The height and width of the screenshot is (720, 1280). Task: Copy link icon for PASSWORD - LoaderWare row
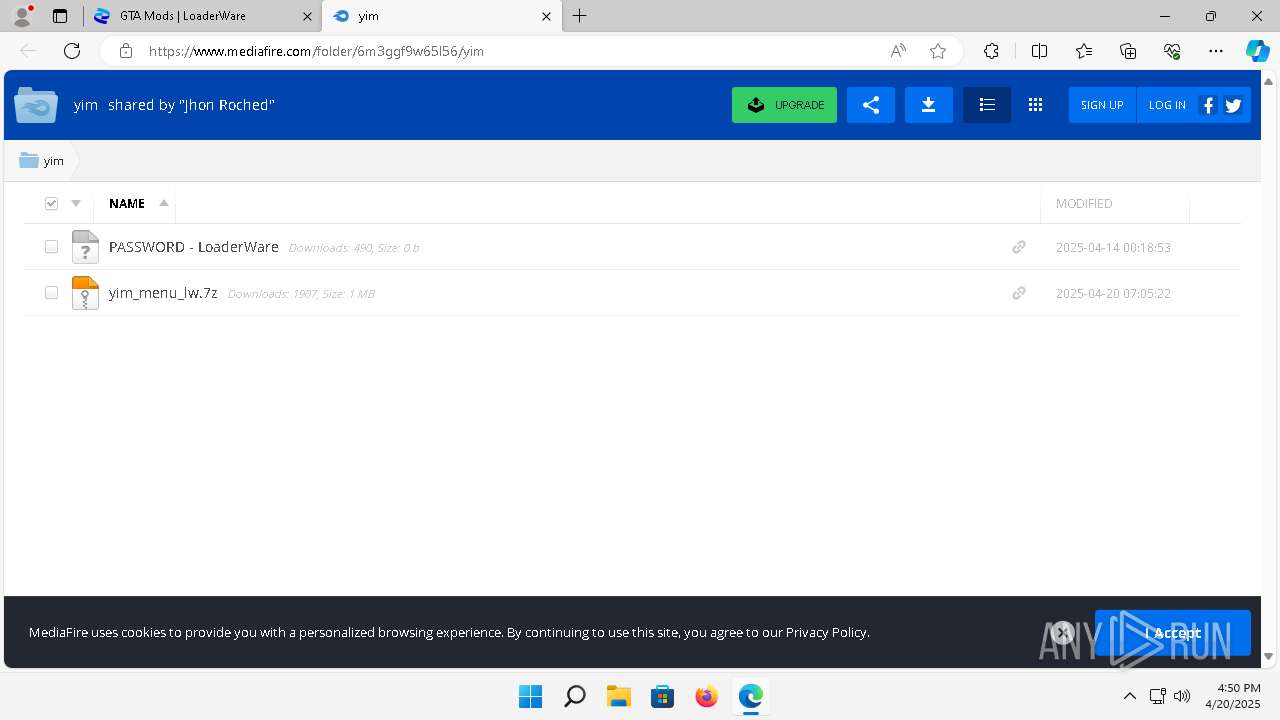coord(1019,247)
